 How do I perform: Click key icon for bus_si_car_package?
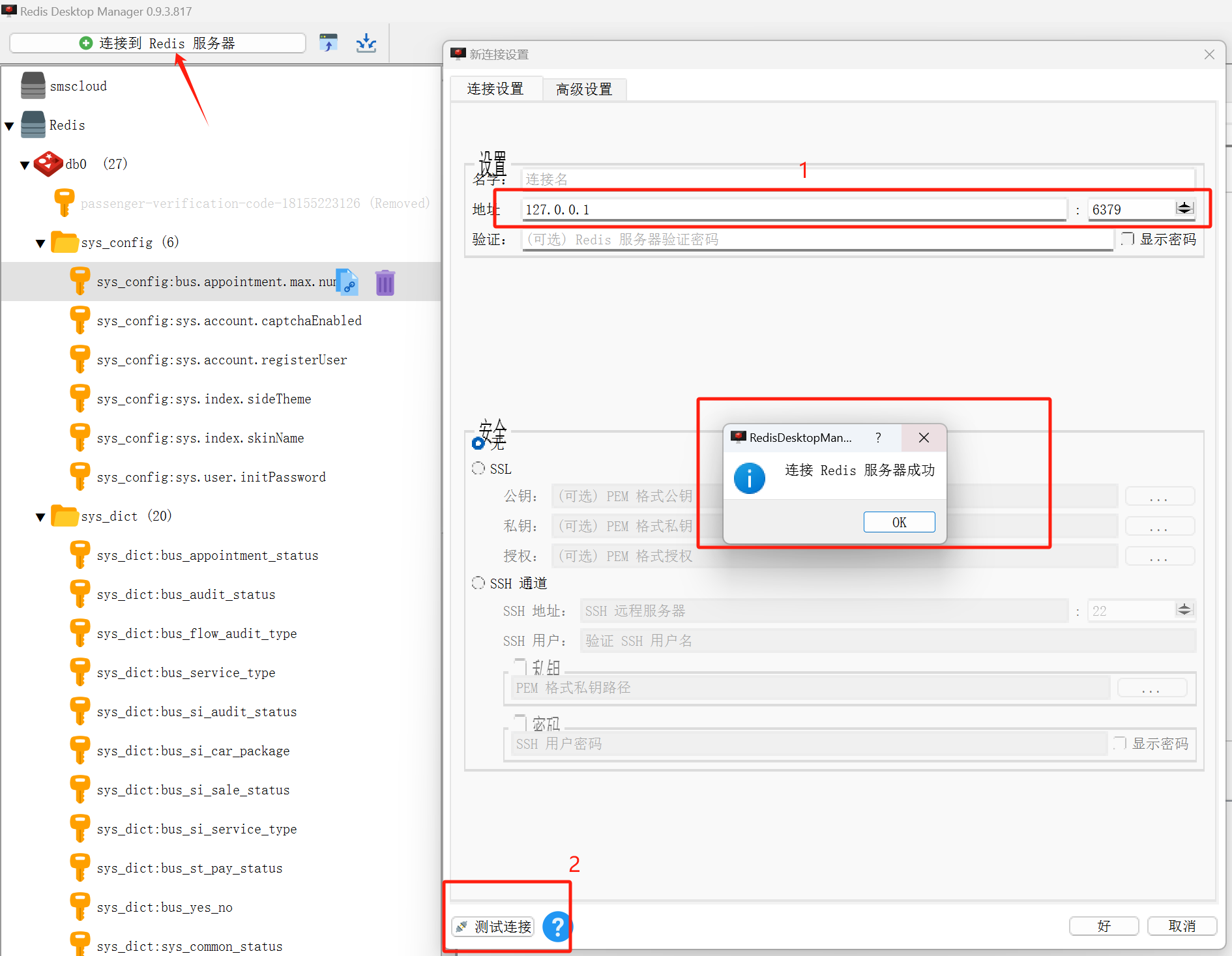(x=80, y=750)
